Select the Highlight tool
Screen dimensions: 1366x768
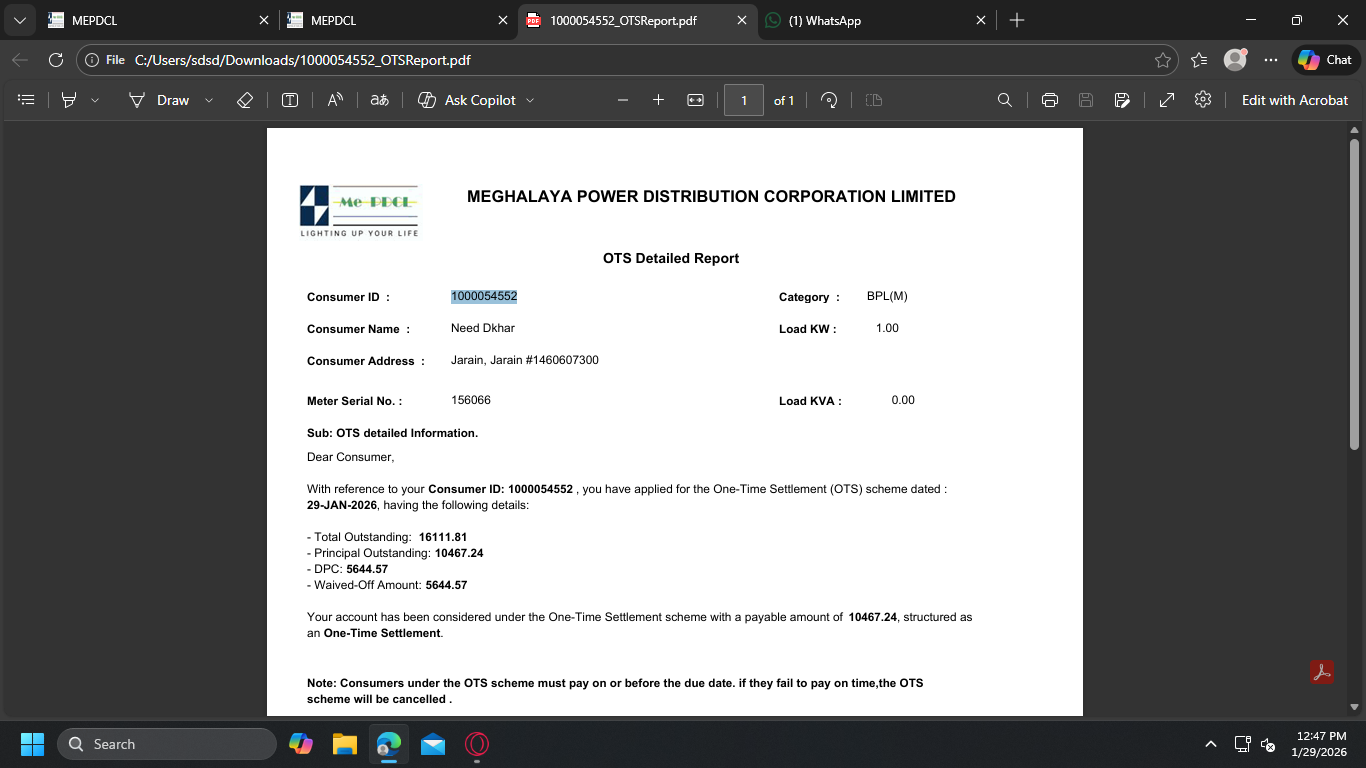[69, 100]
